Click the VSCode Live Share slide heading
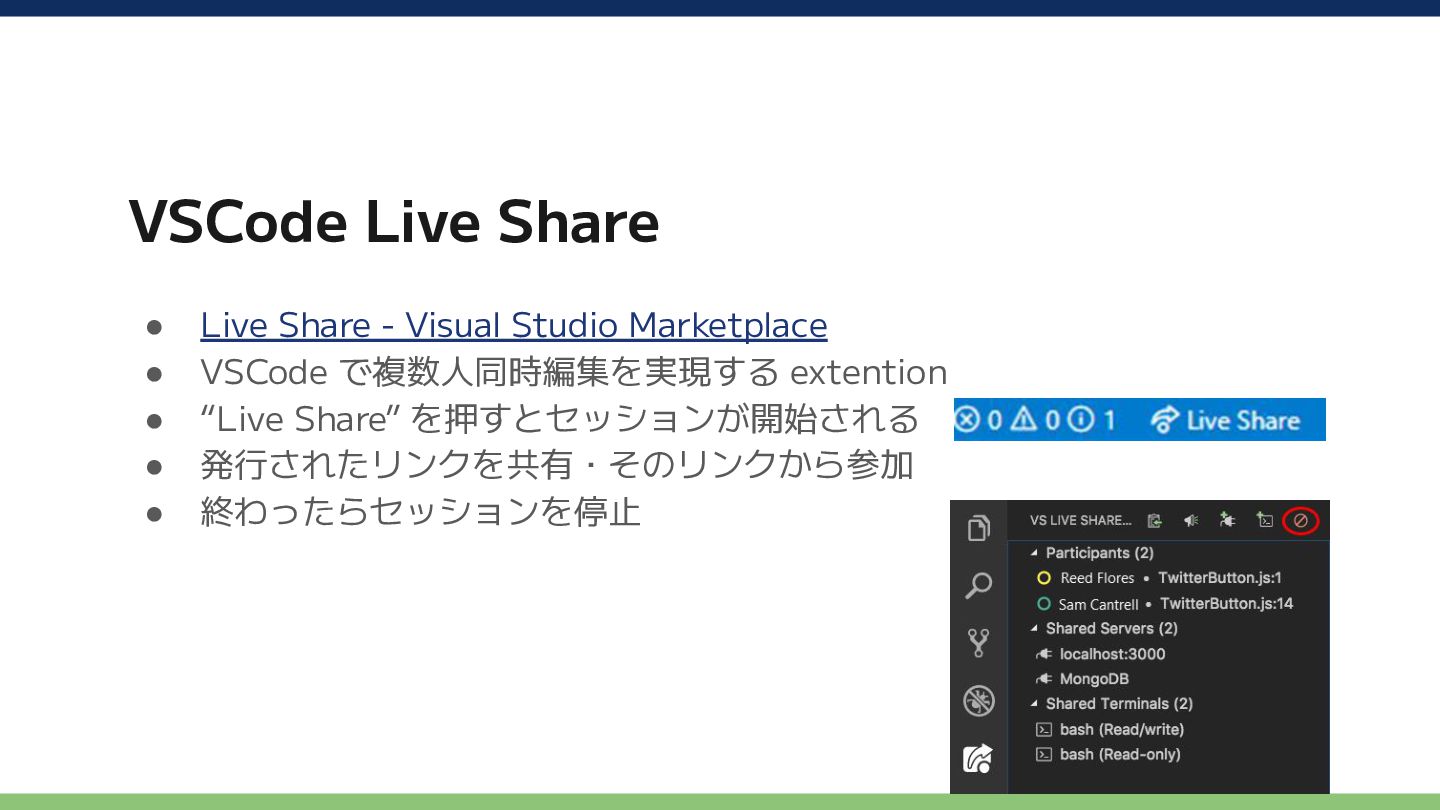1440x810 pixels. [x=394, y=222]
